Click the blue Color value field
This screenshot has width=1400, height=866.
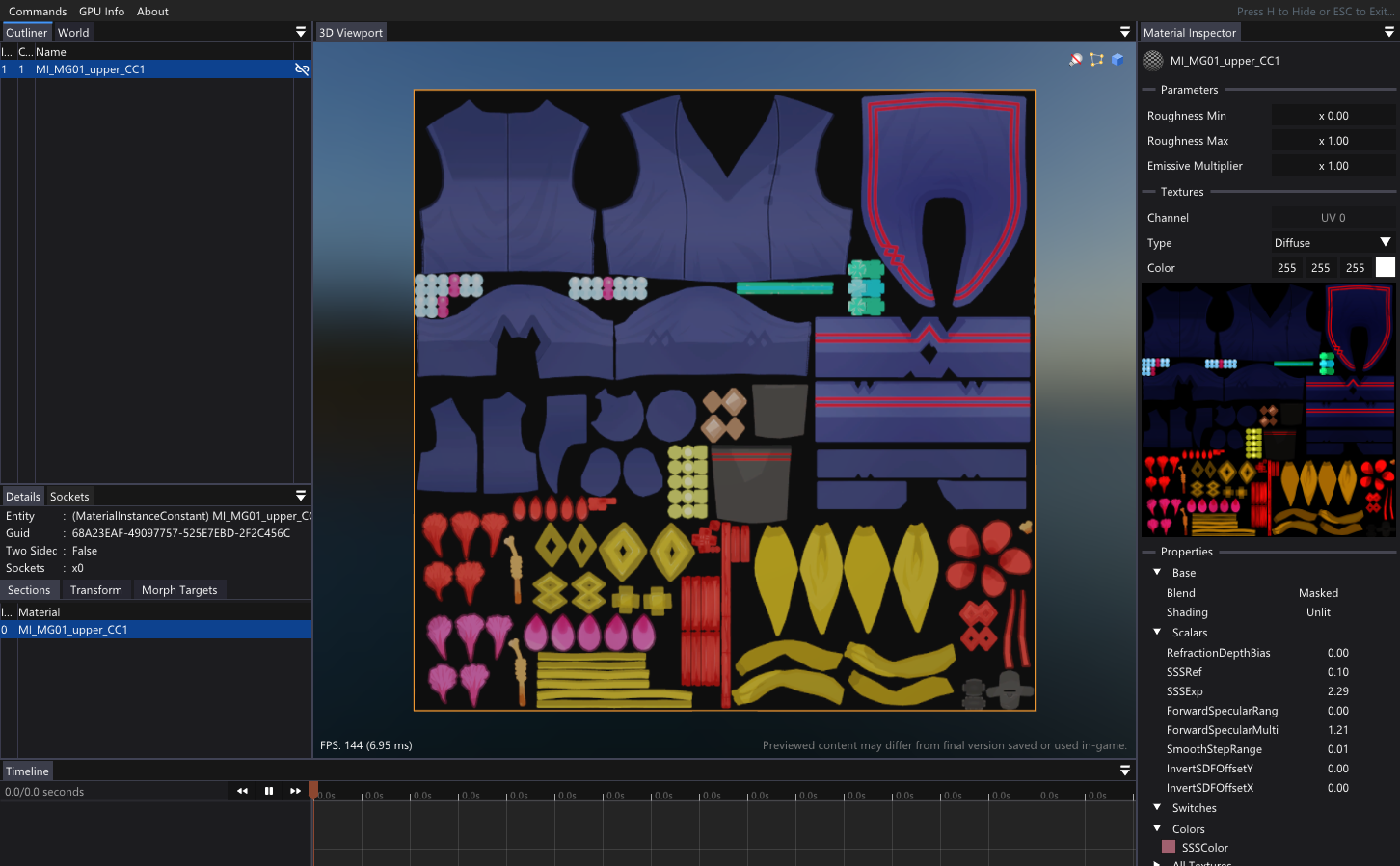point(1356,268)
